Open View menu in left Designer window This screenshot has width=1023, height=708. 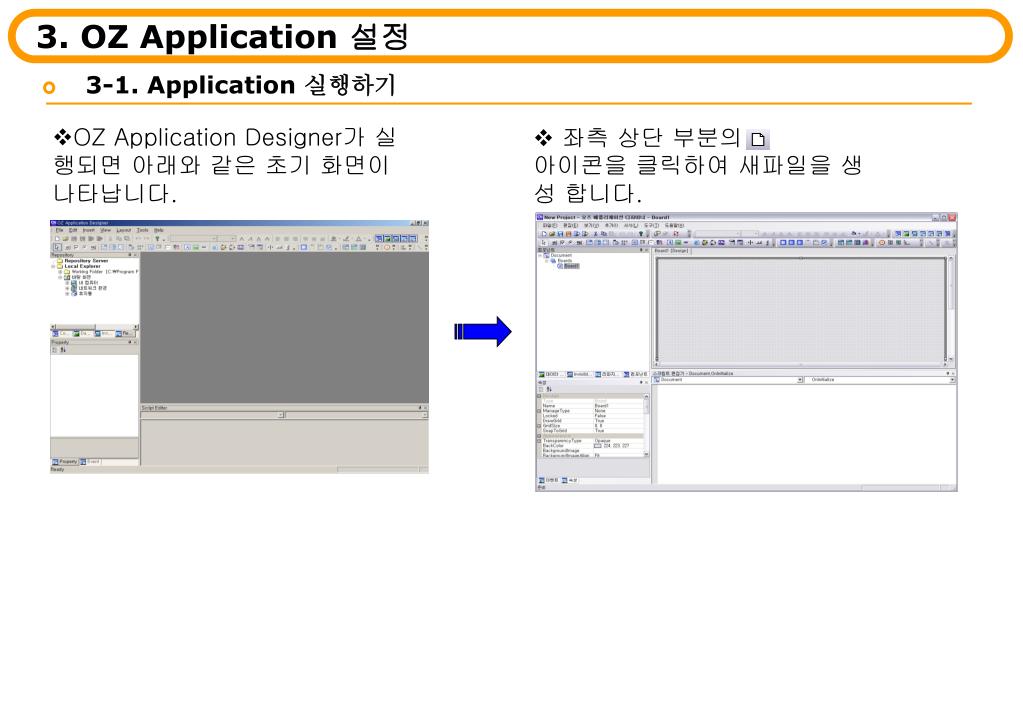tap(105, 230)
